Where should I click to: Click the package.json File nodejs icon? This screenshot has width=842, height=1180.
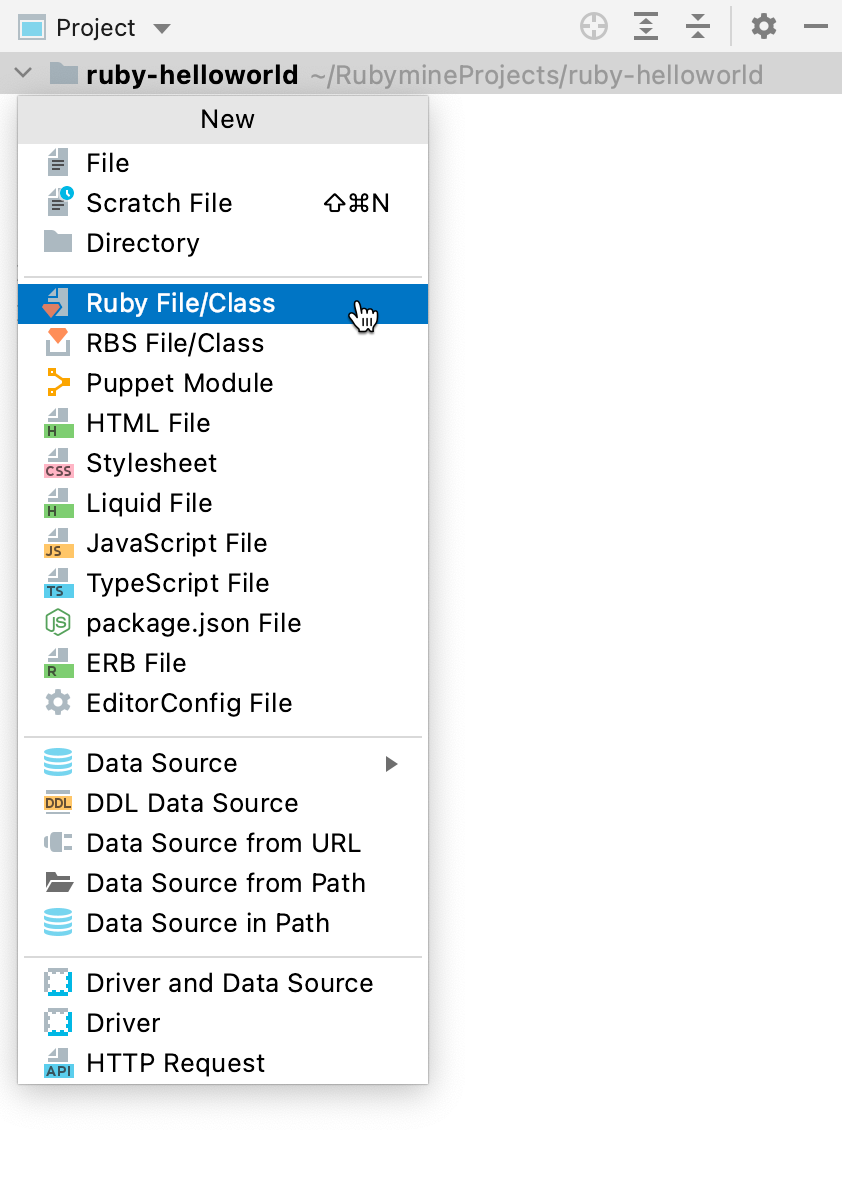click(x=58, y=623)
